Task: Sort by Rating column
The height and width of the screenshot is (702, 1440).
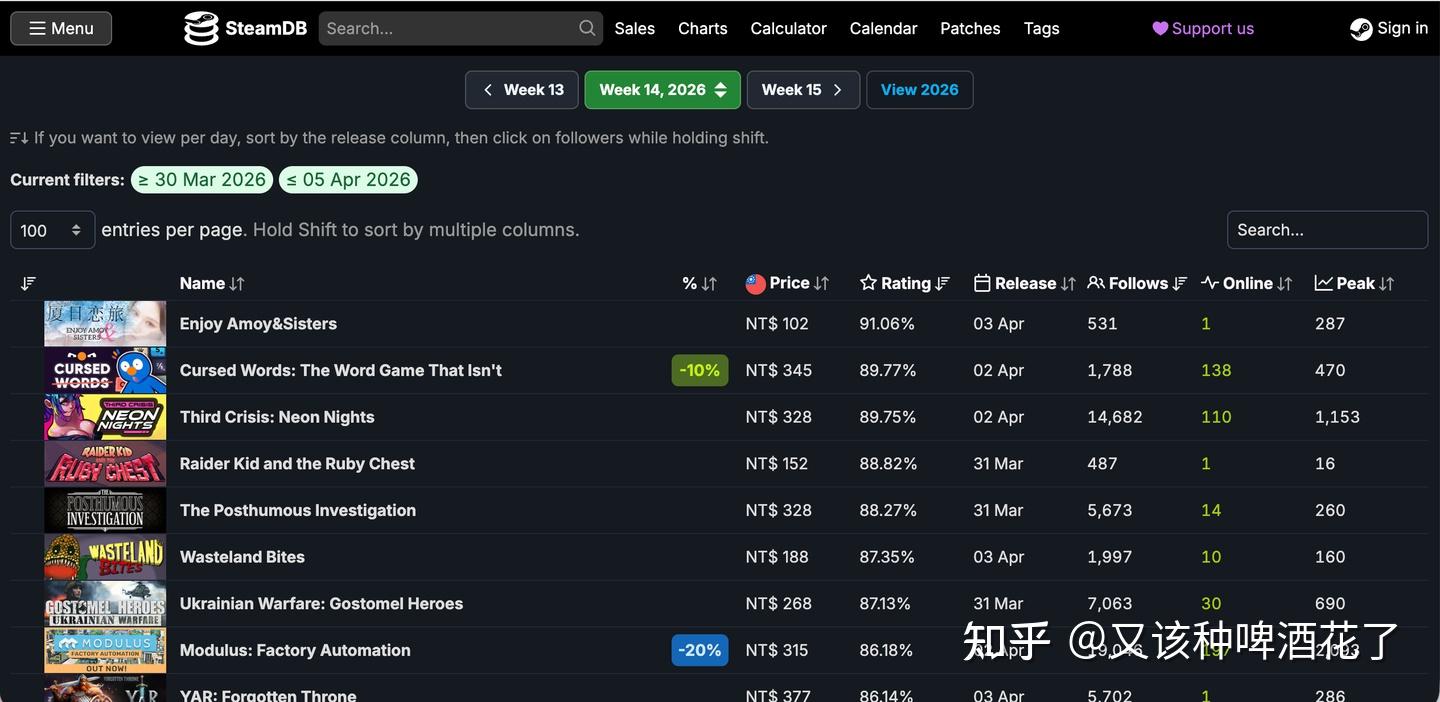Action: tap(905, 284)
